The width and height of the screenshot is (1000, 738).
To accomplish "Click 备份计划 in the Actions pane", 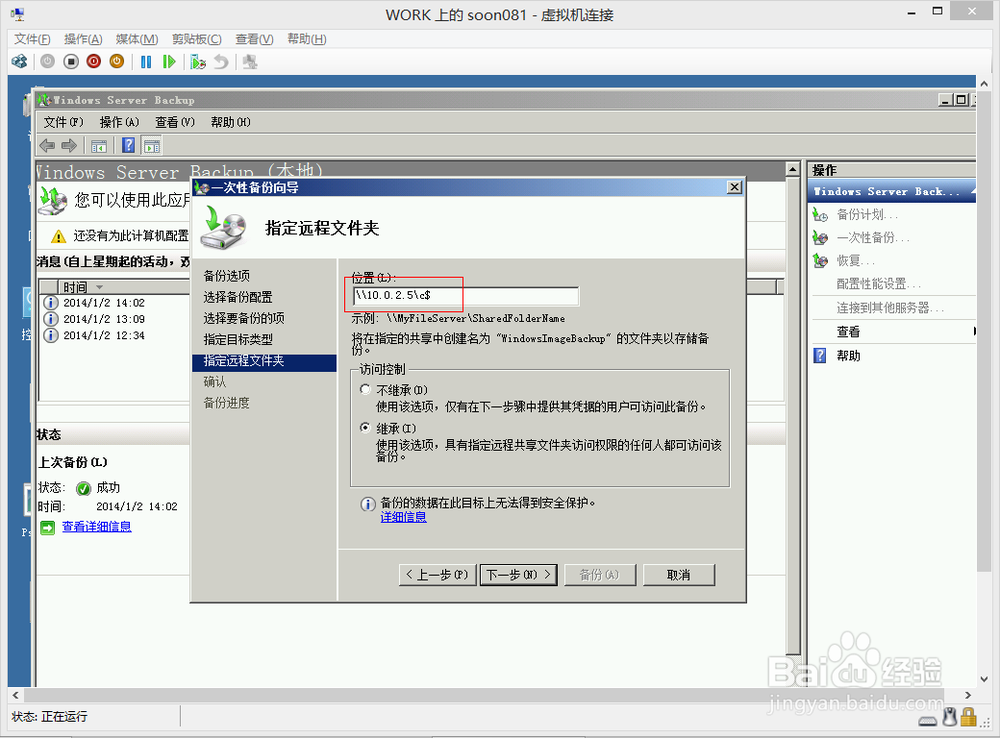I will [866, 215].
